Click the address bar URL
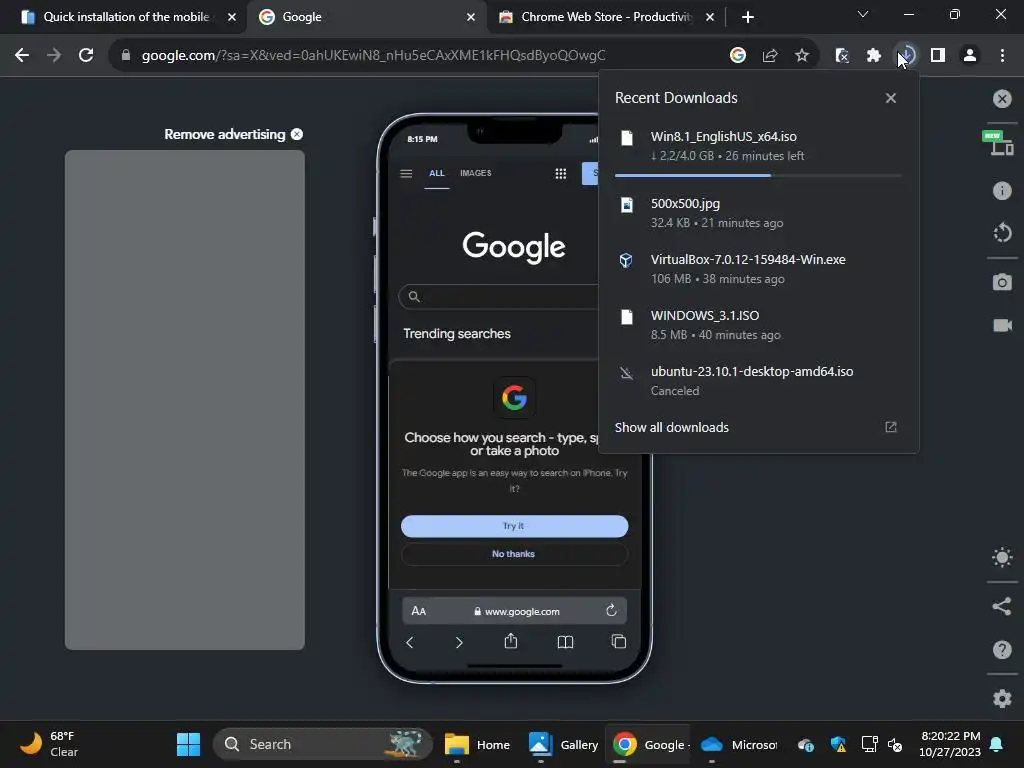 tap(374, 56)
